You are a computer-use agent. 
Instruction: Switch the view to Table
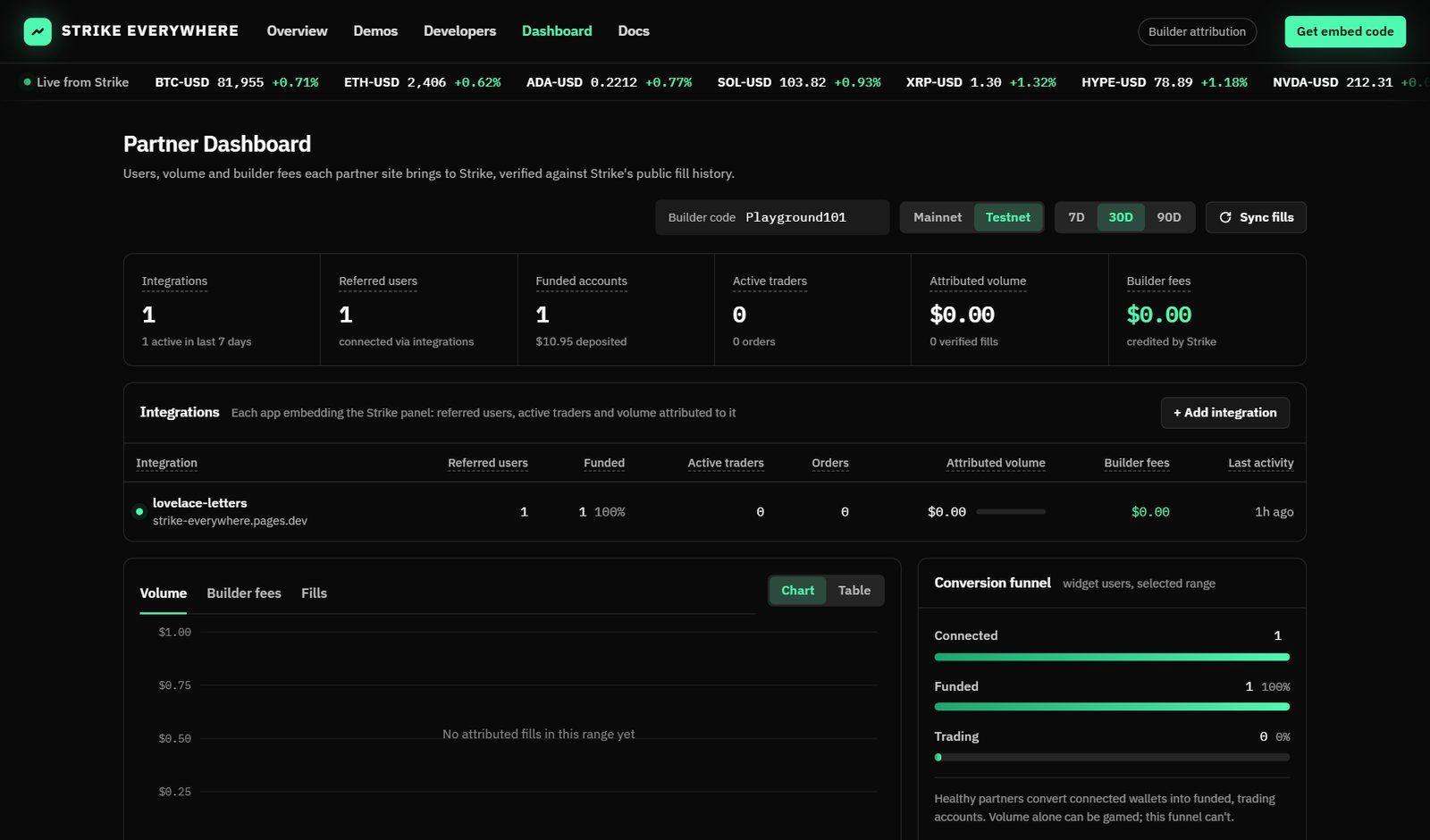tap(854, 591)
